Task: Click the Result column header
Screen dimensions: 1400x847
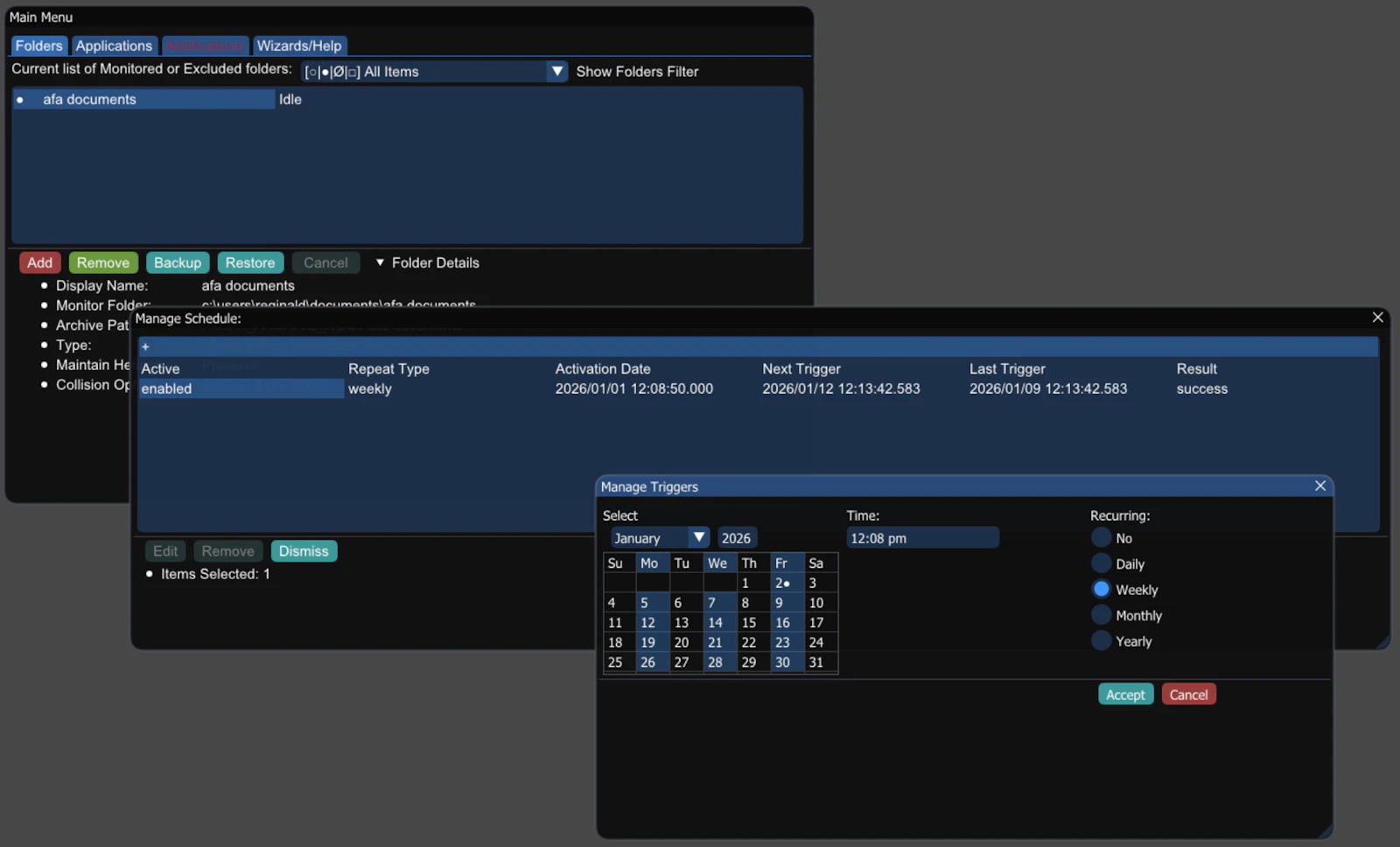Action: pos(1196,369)
